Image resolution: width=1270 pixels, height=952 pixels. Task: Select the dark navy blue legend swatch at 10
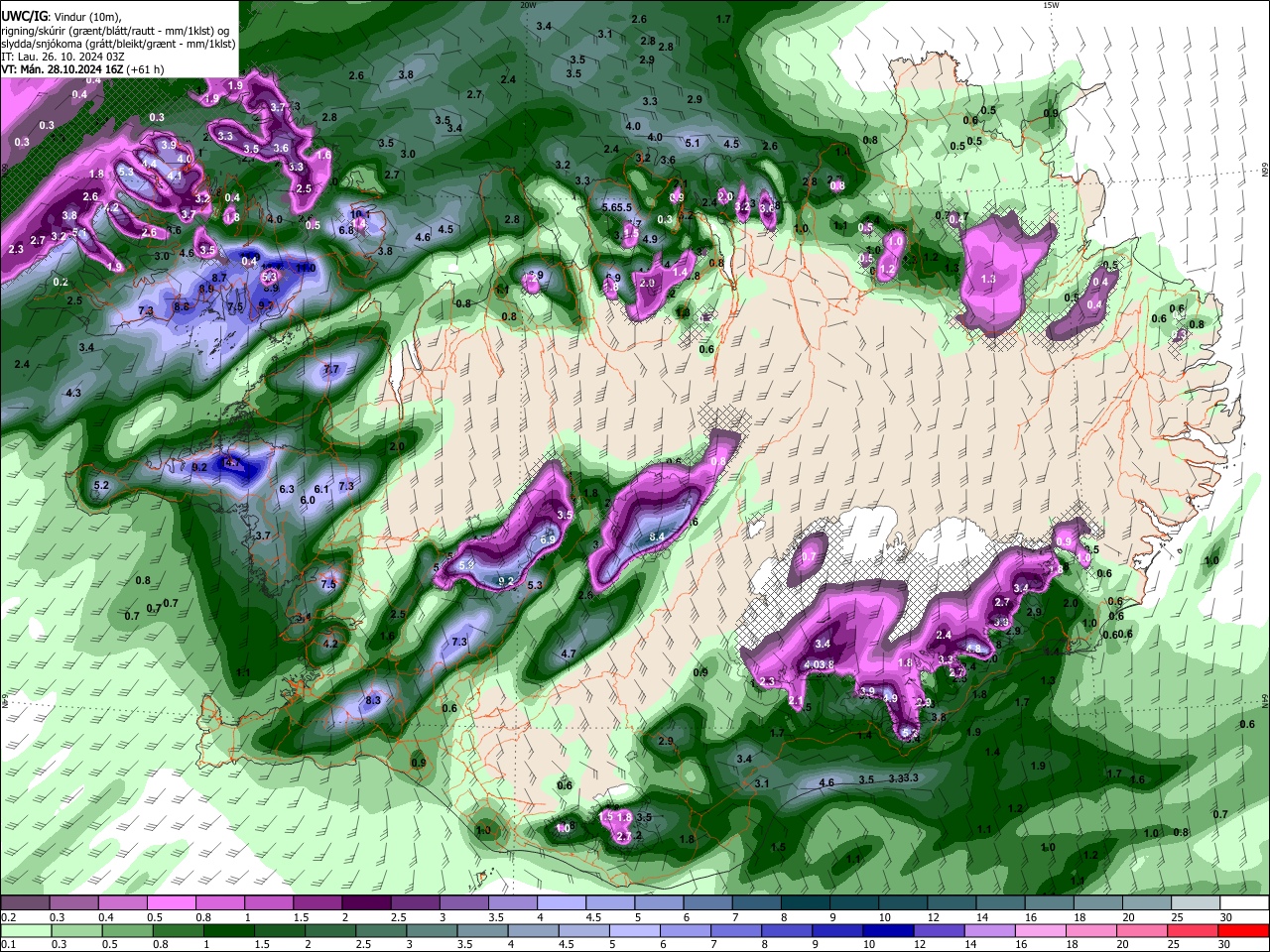[x=889, y=931]
